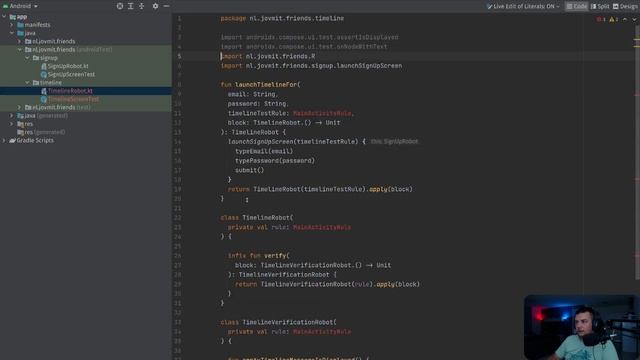Open TimelineScreenTest file
Viewport: 640px width, 360px height.
[73, 99]
